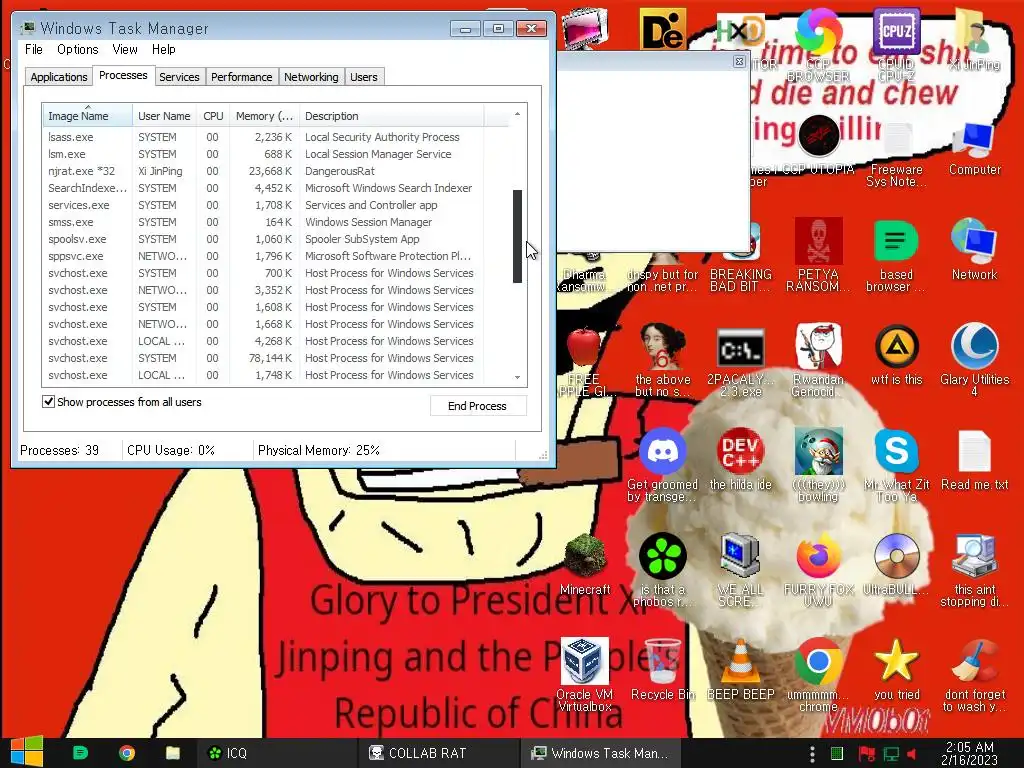Click the taskbar clock showing 2:05 AM
Screen dimensions: 1024x768
[x=970, y=753]
